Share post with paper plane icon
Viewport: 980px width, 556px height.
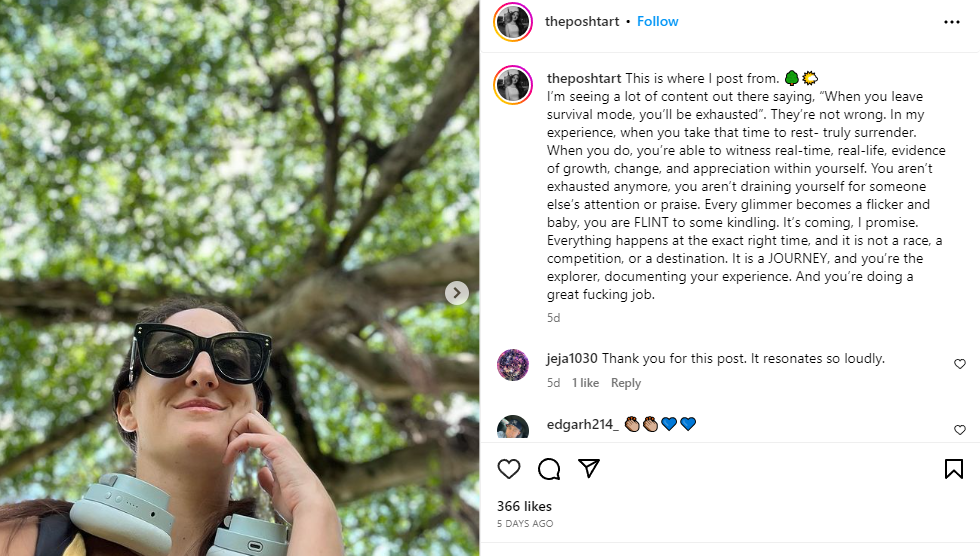click(589, 469)
